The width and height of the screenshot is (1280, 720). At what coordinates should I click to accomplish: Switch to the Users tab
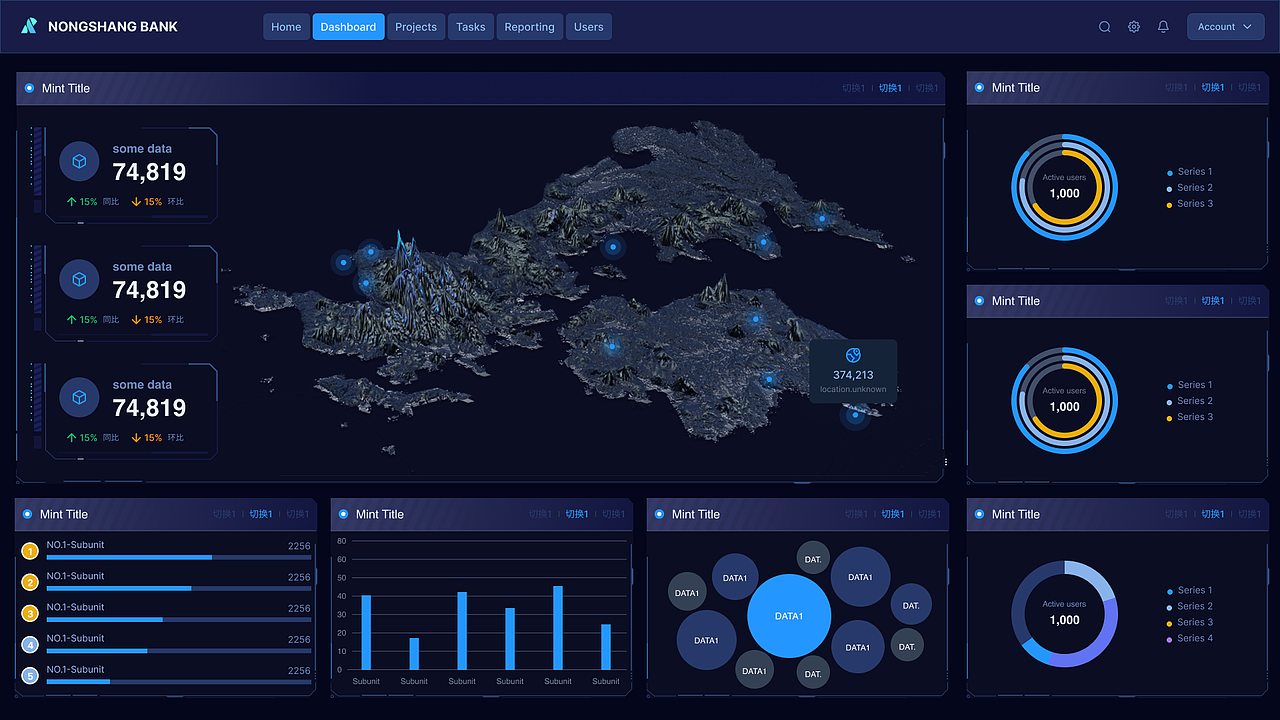589,27
